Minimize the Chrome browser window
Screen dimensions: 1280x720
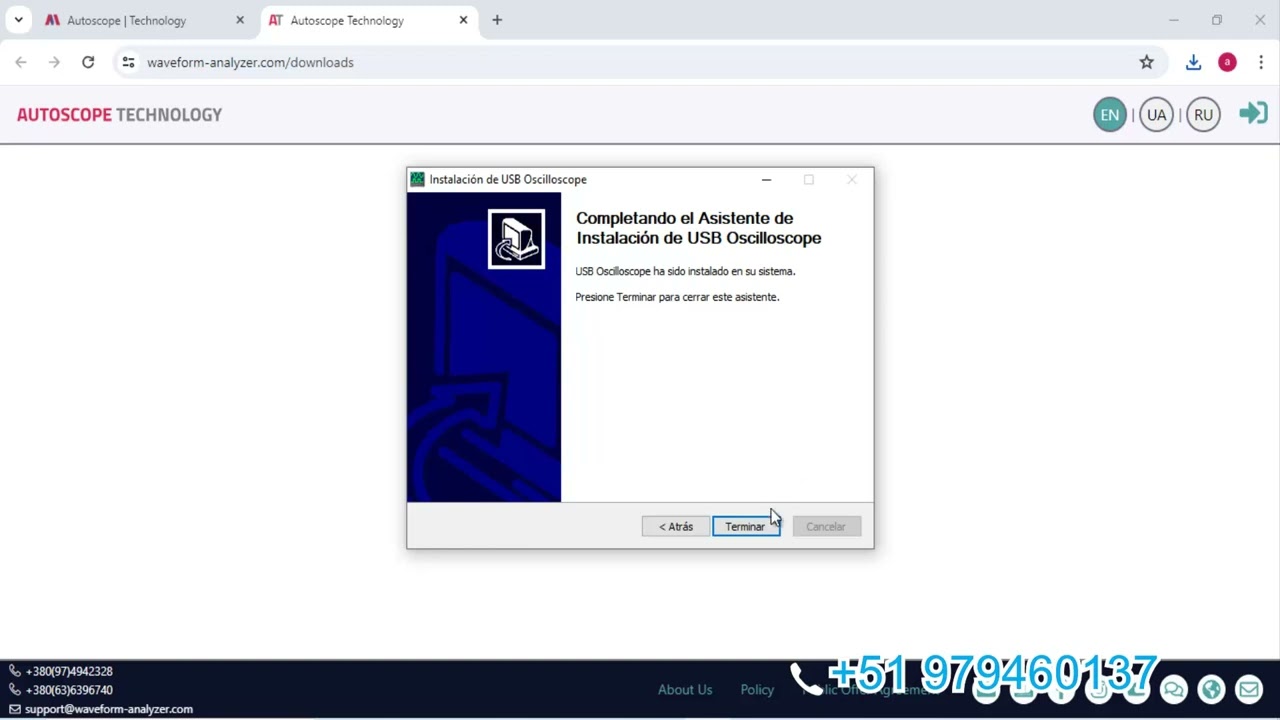(1174, 20)
